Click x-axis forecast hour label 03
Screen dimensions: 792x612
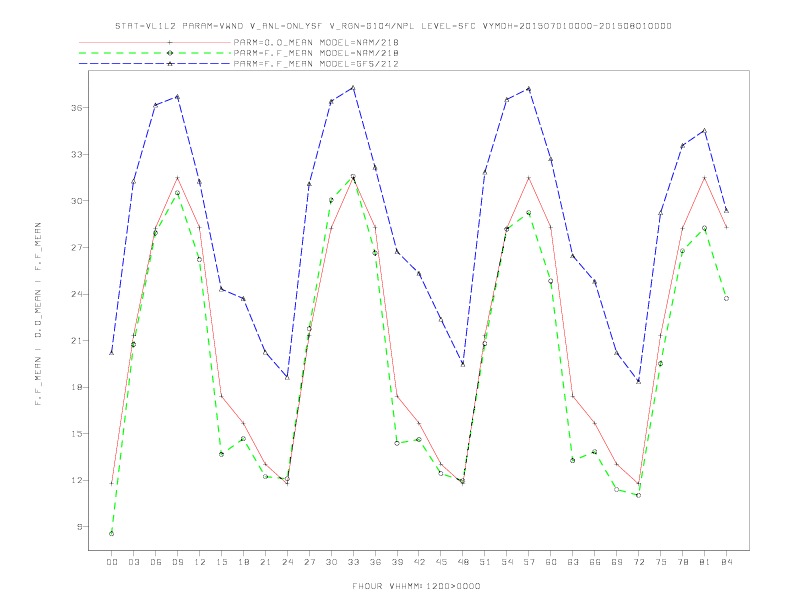(133, 562)
